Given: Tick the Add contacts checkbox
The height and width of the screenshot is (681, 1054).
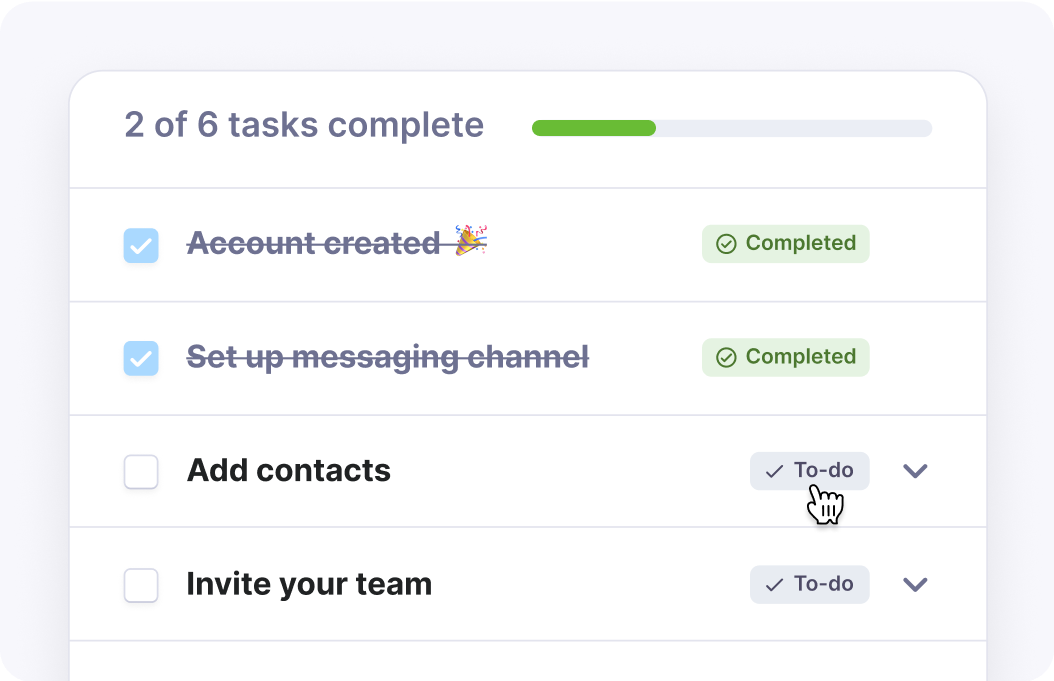Looking at the screenshot, I should pyautogui.click(x=141, y=472).
